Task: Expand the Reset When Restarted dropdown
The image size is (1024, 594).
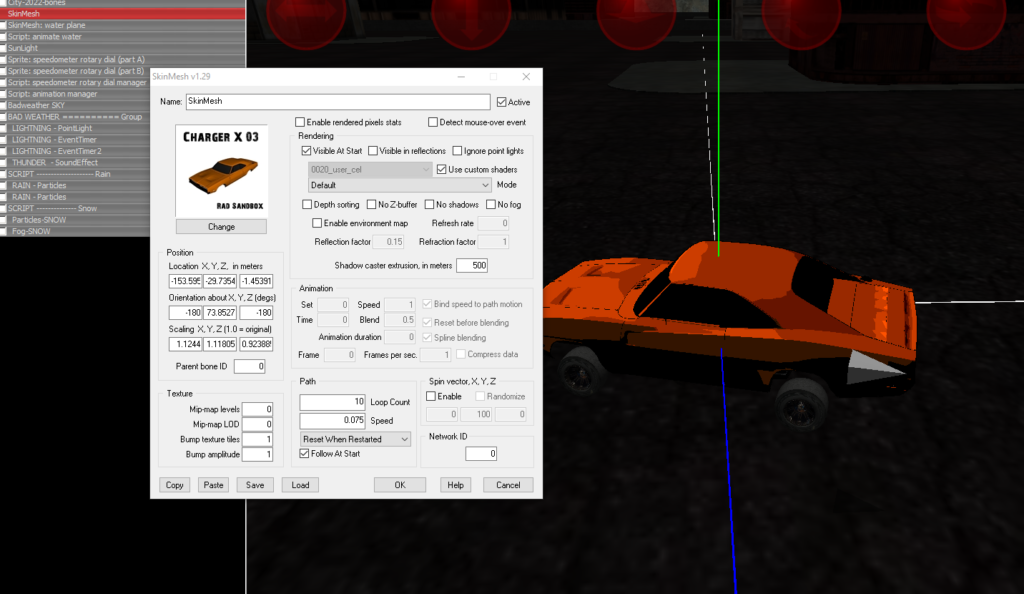Action: 356,439
